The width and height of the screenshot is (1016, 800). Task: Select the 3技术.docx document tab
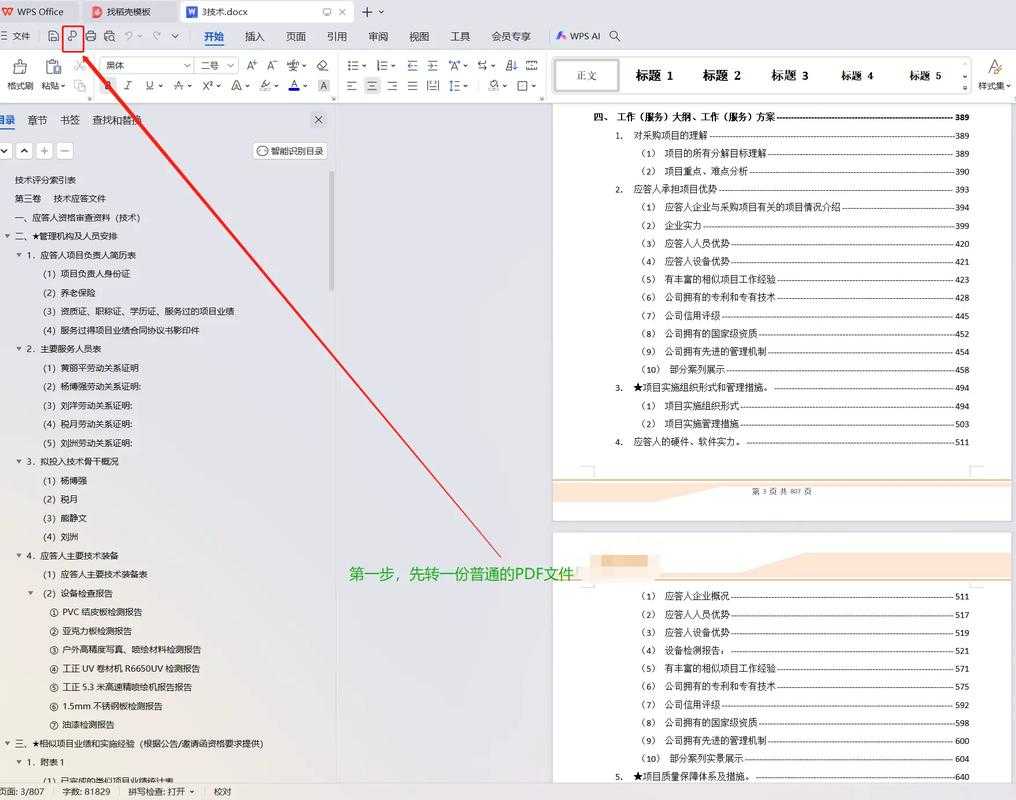(227, 11)
